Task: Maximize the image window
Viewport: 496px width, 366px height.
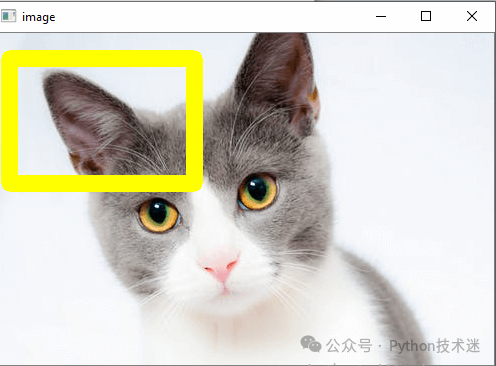Action: [x=426, y=16]
